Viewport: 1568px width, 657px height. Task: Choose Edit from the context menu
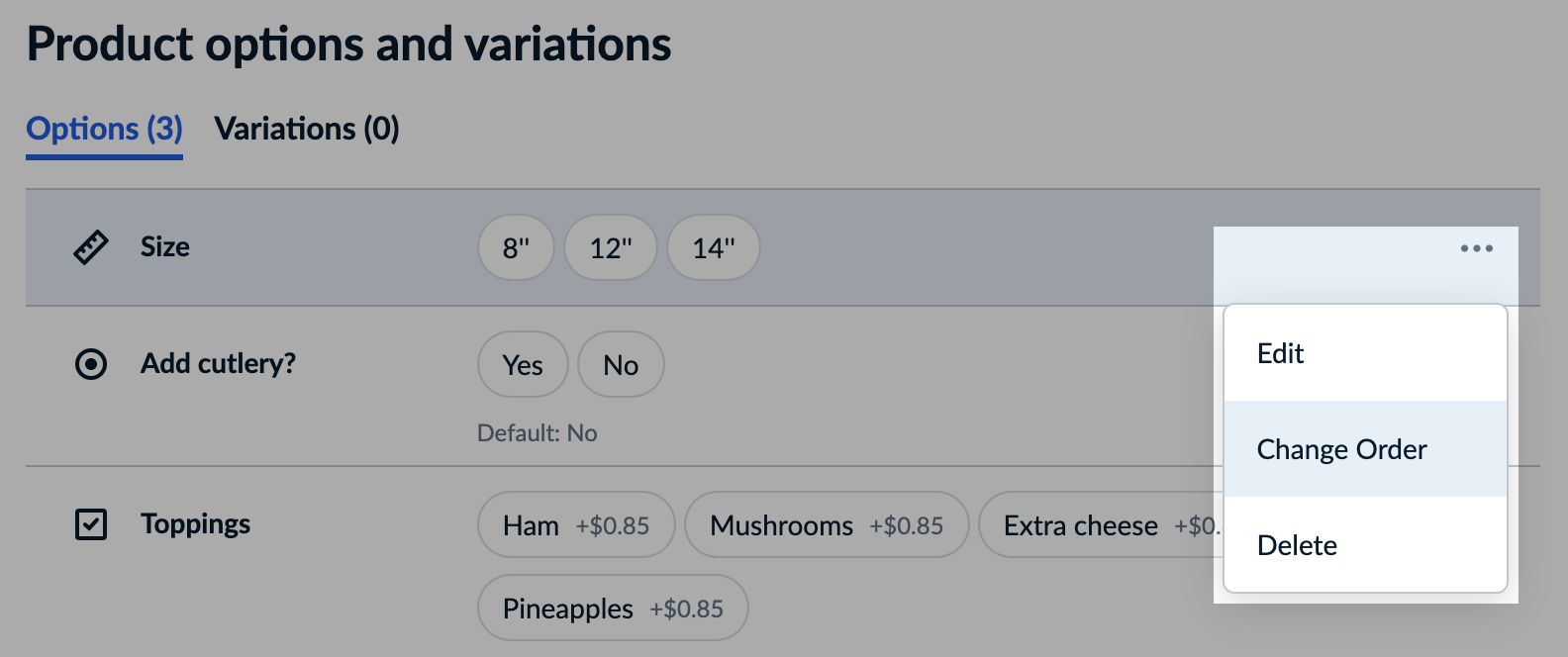point(1280,353)
